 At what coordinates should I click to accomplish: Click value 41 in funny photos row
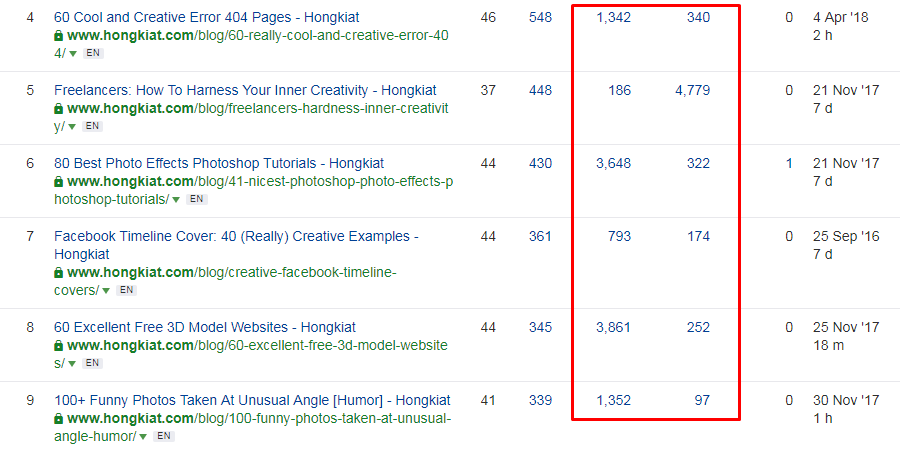[488, 400]
